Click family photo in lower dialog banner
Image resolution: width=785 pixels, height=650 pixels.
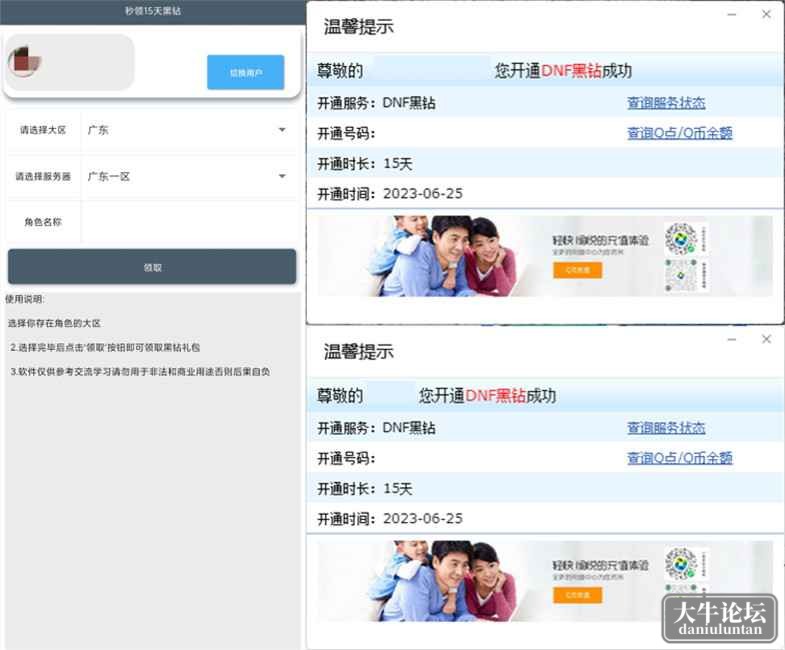click(x=443, y=581)
